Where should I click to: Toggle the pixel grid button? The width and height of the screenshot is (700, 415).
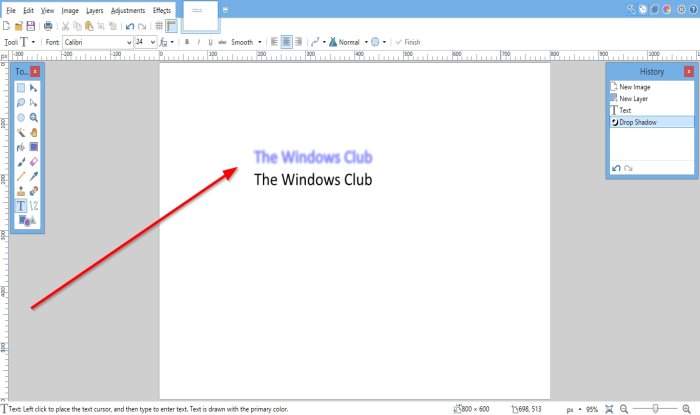point(159,26)
